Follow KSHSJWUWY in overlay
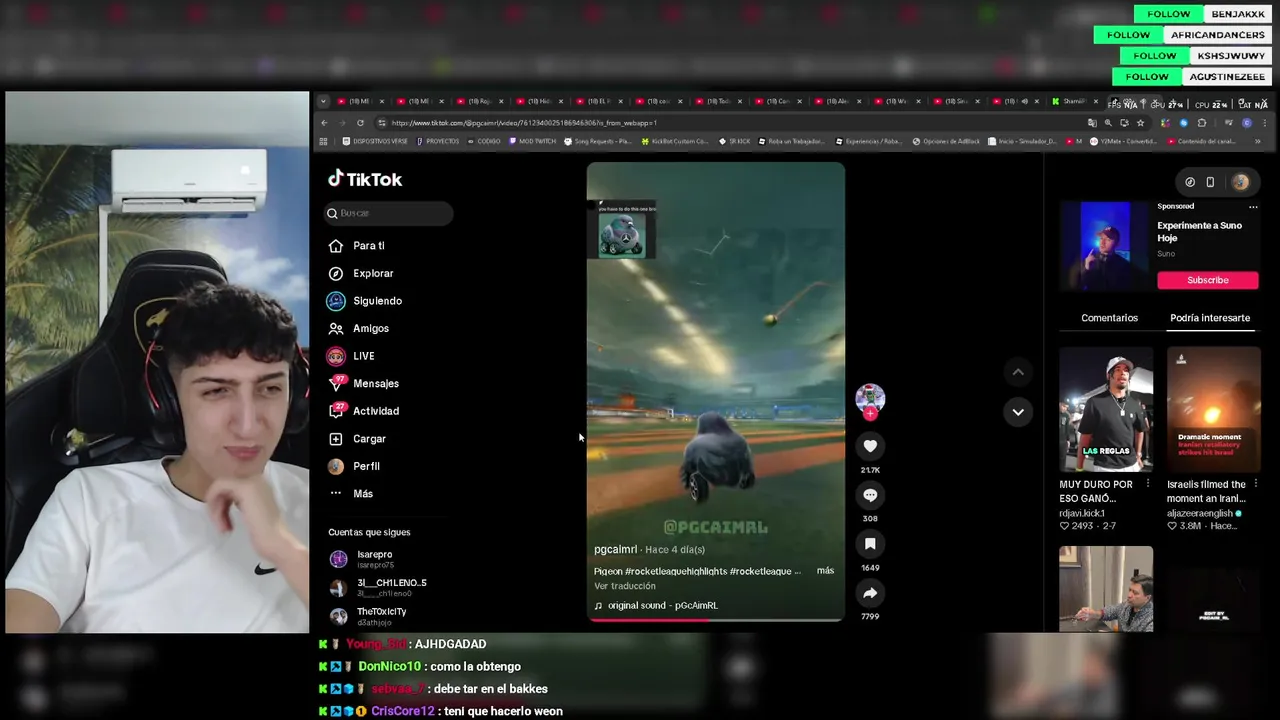 [1155, 56]
